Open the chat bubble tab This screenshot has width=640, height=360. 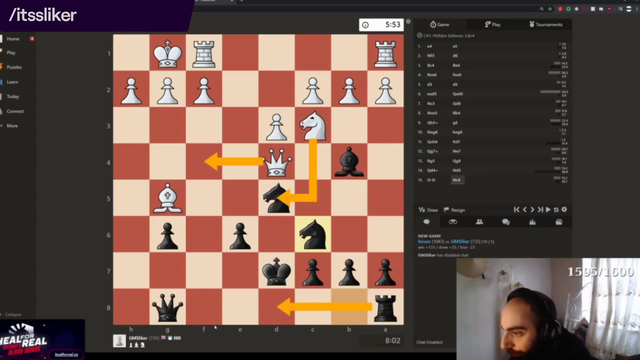(x=427, y=222)
